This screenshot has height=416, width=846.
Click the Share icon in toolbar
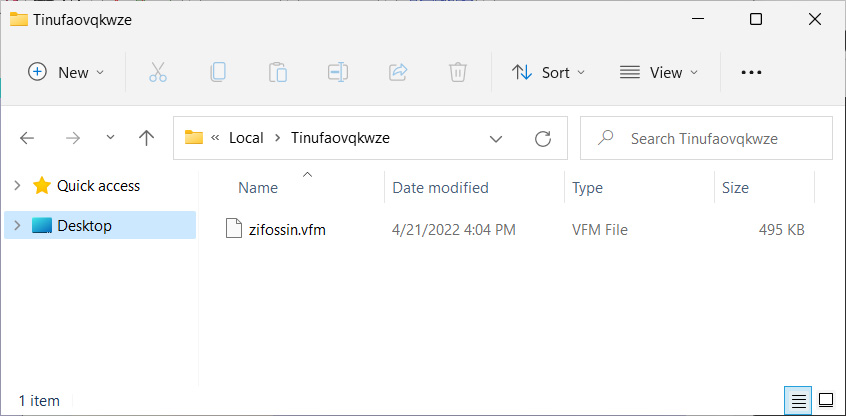click(x=398, y=72)
